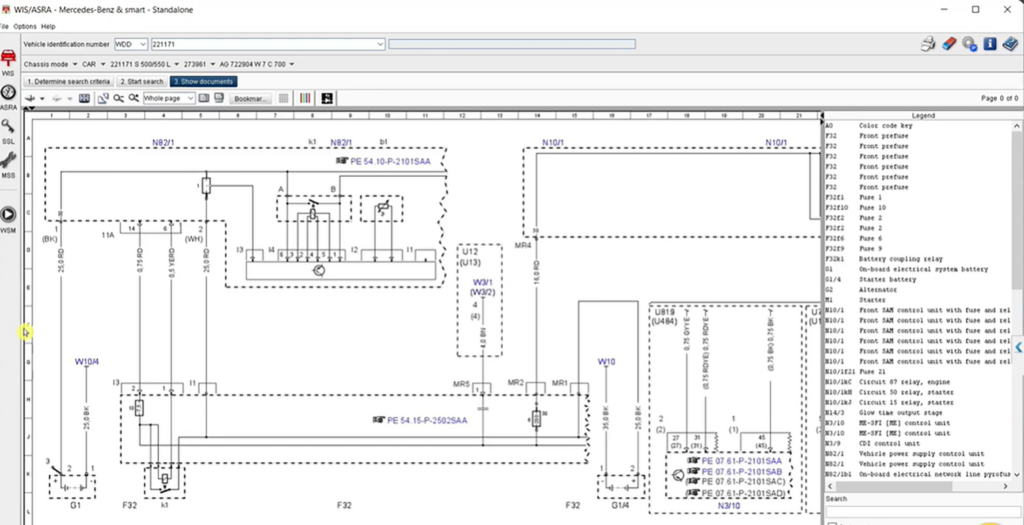This screenshot has height=525, width=1024.
Task: Click the grey grid toolbar icon
Action: tap(283, 99)
